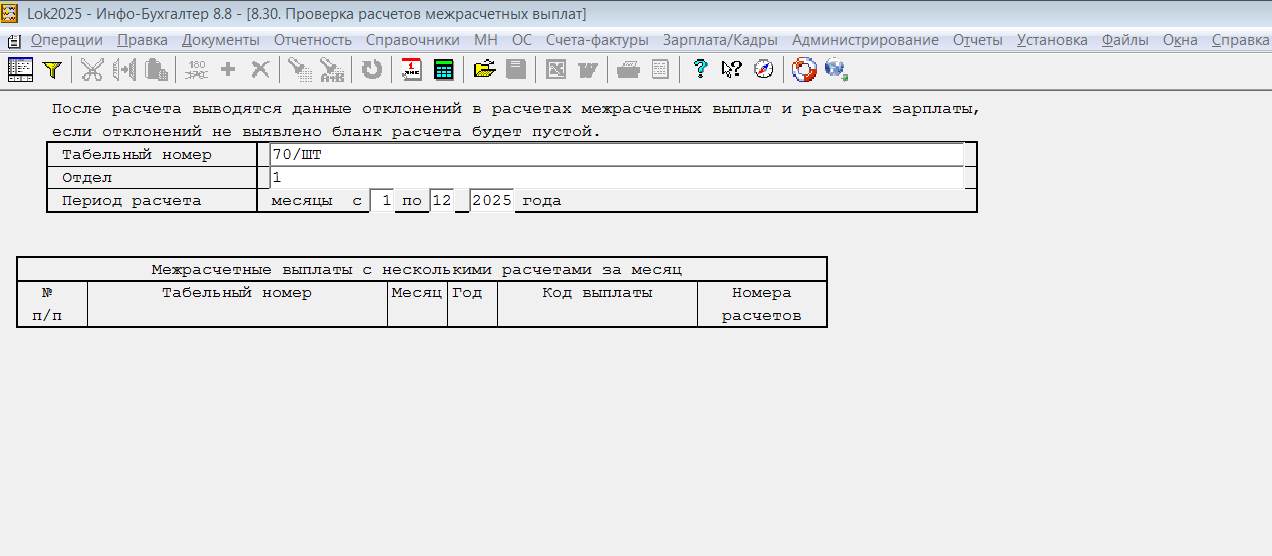Click the first toolbar form table icon
The image size is (1272, 556).
pyautogui.click(x=20, y=69)
